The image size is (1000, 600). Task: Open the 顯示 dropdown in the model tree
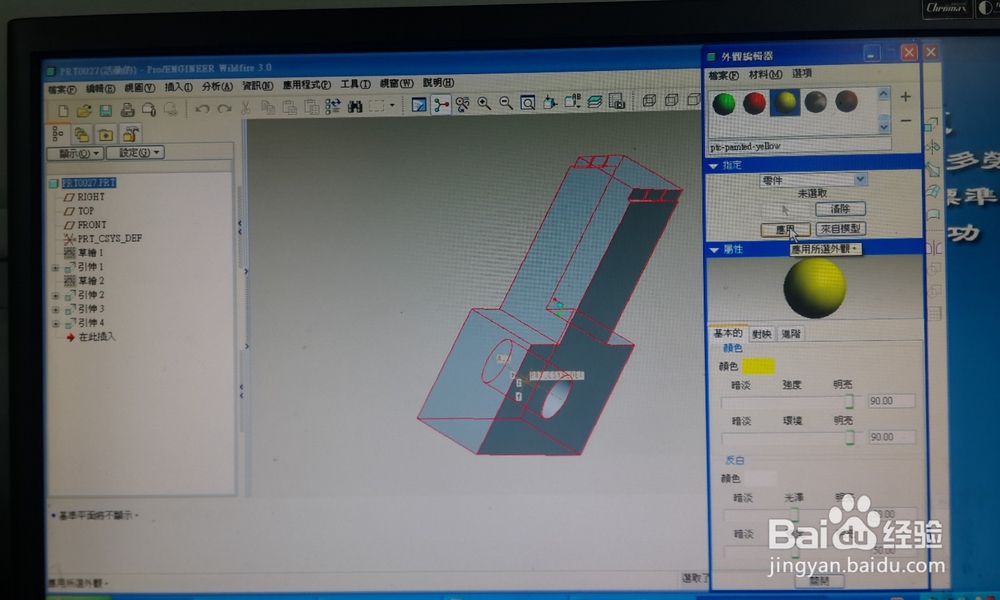75,153
